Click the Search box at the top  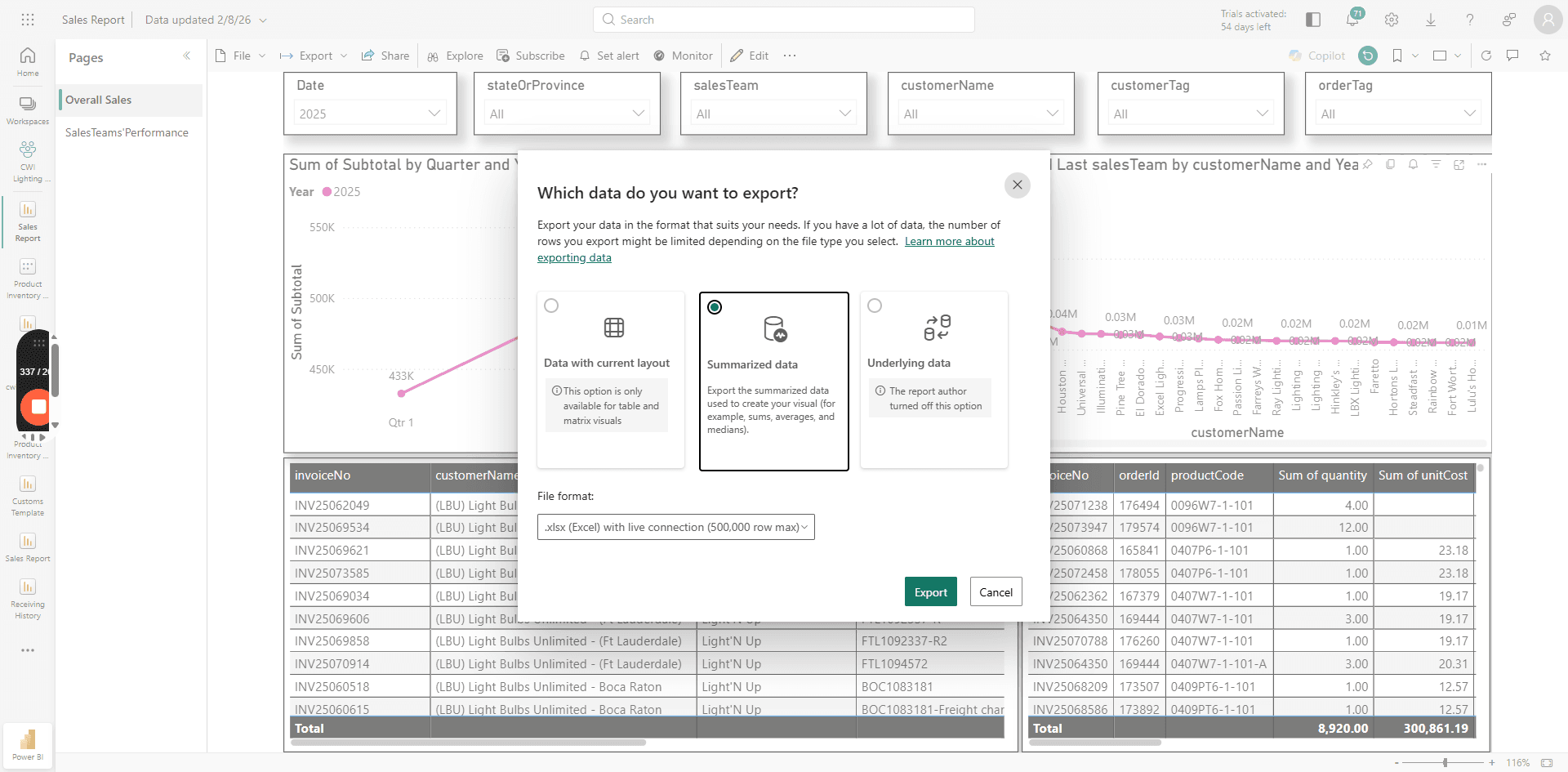click(x=784, y=20)
